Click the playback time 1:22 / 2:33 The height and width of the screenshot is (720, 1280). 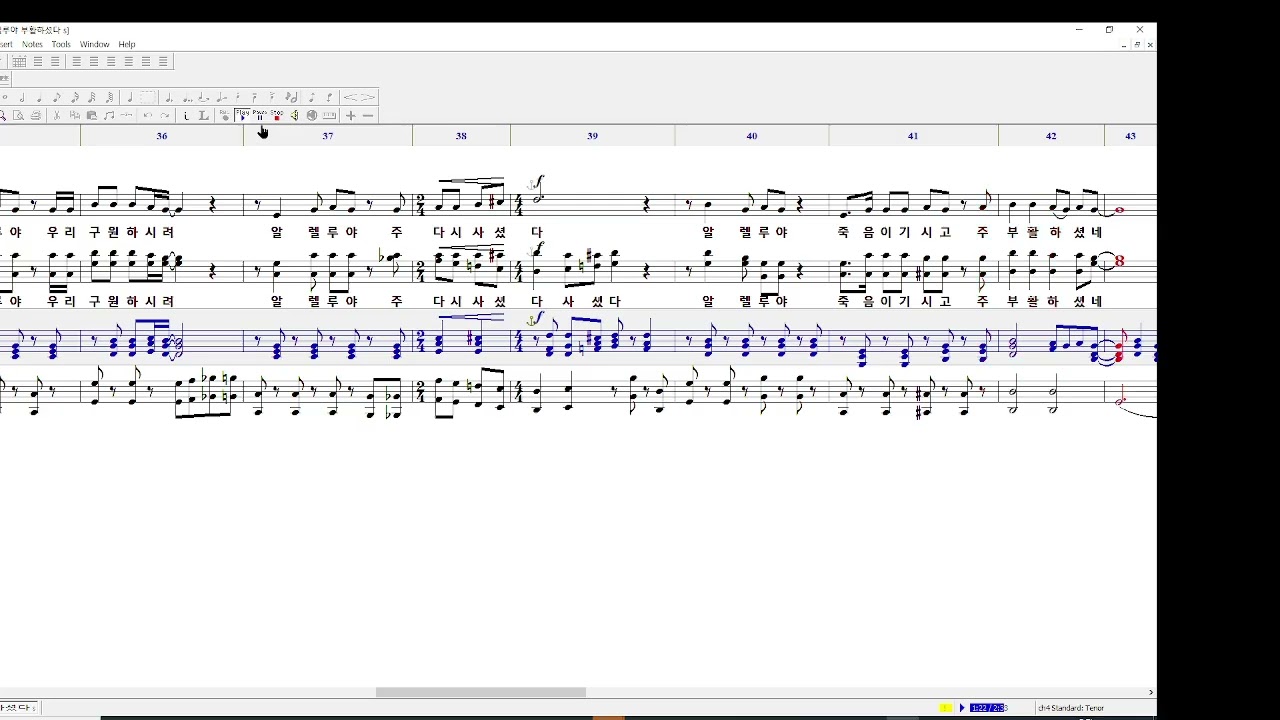[987, 708]
